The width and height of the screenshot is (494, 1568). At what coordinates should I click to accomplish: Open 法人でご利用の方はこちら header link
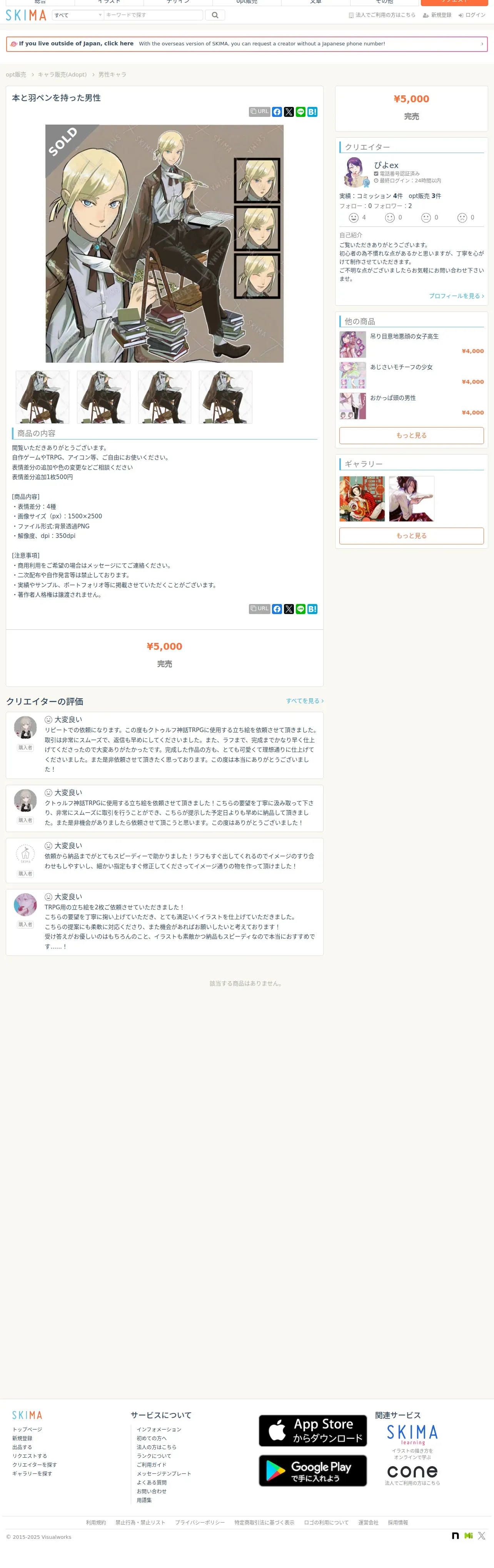click(382, 15)
